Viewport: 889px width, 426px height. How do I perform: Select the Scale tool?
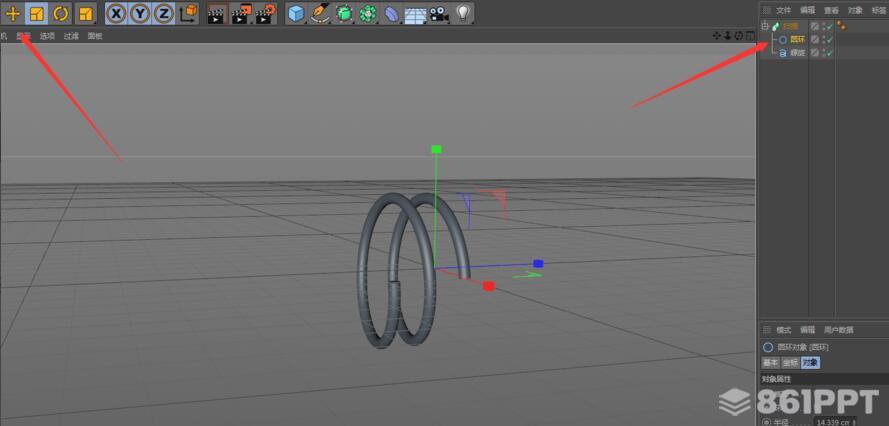point(36,14)
